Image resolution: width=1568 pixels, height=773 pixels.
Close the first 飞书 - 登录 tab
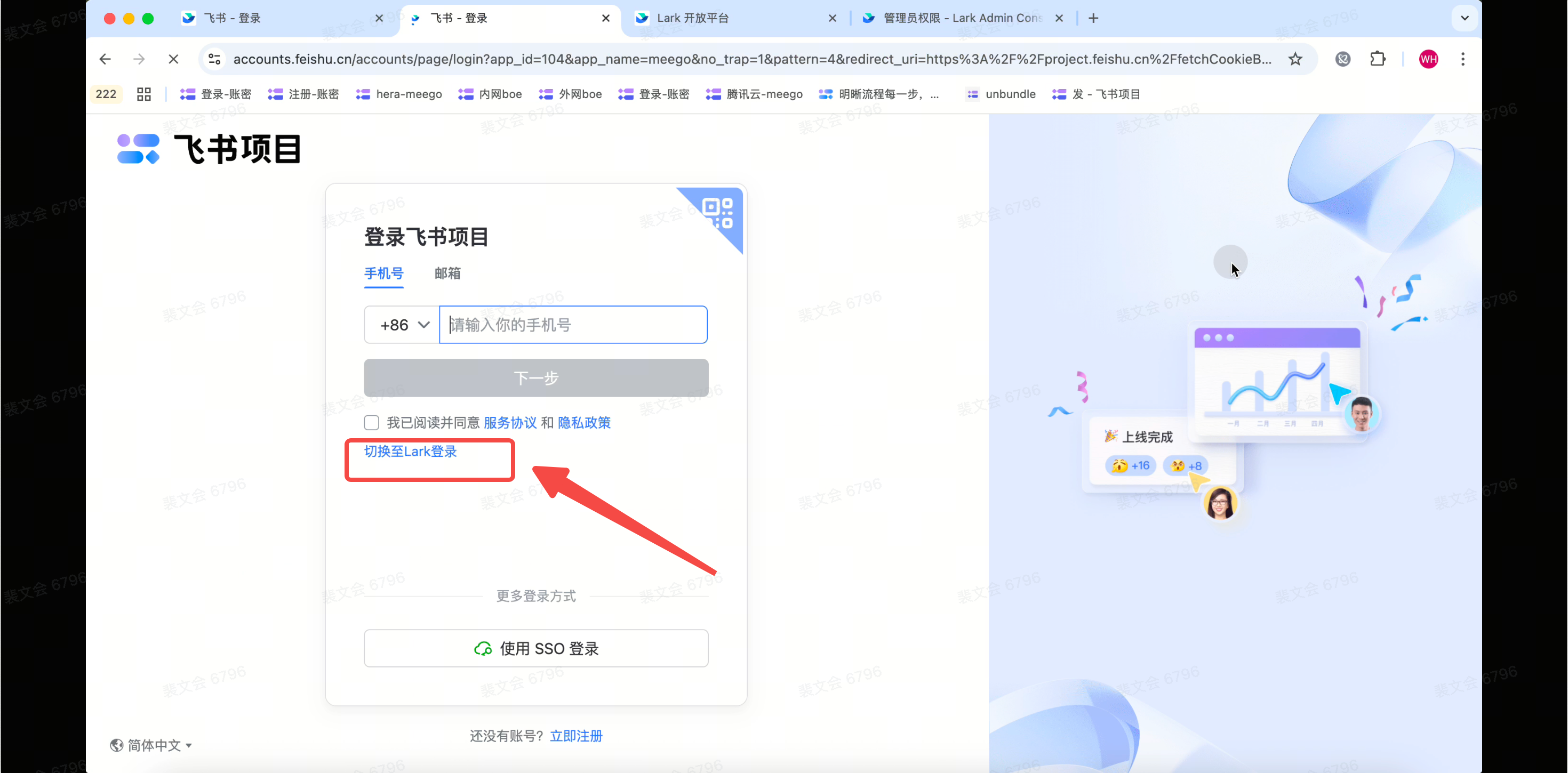coord(379,18)
